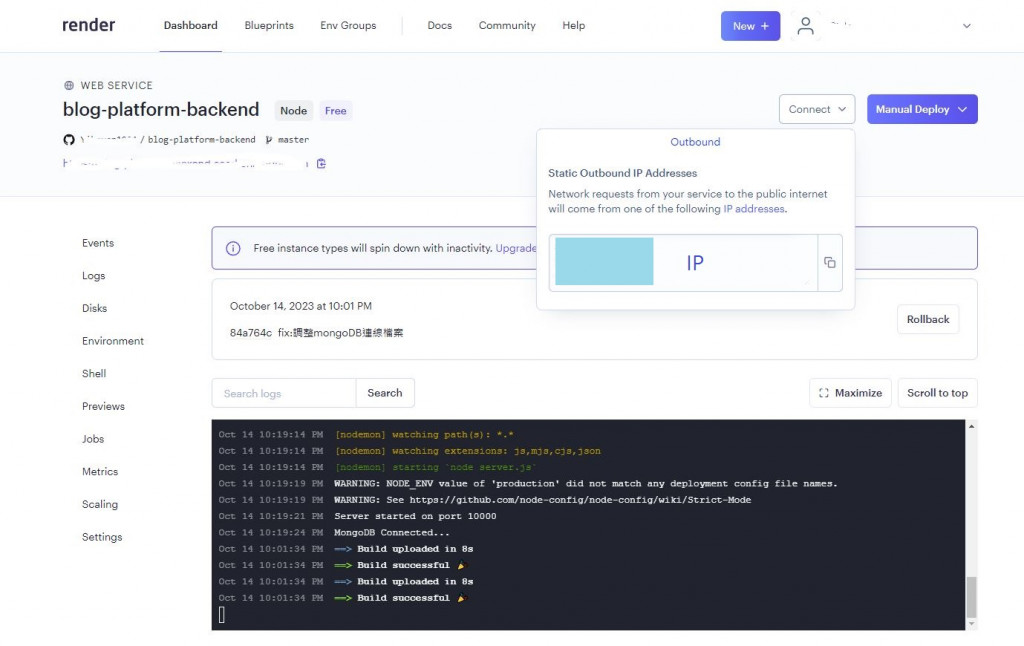Click the 'MongoDB Connected...' log line
The height and width of the screenshot is (646, 1024).
coord(392,533)
